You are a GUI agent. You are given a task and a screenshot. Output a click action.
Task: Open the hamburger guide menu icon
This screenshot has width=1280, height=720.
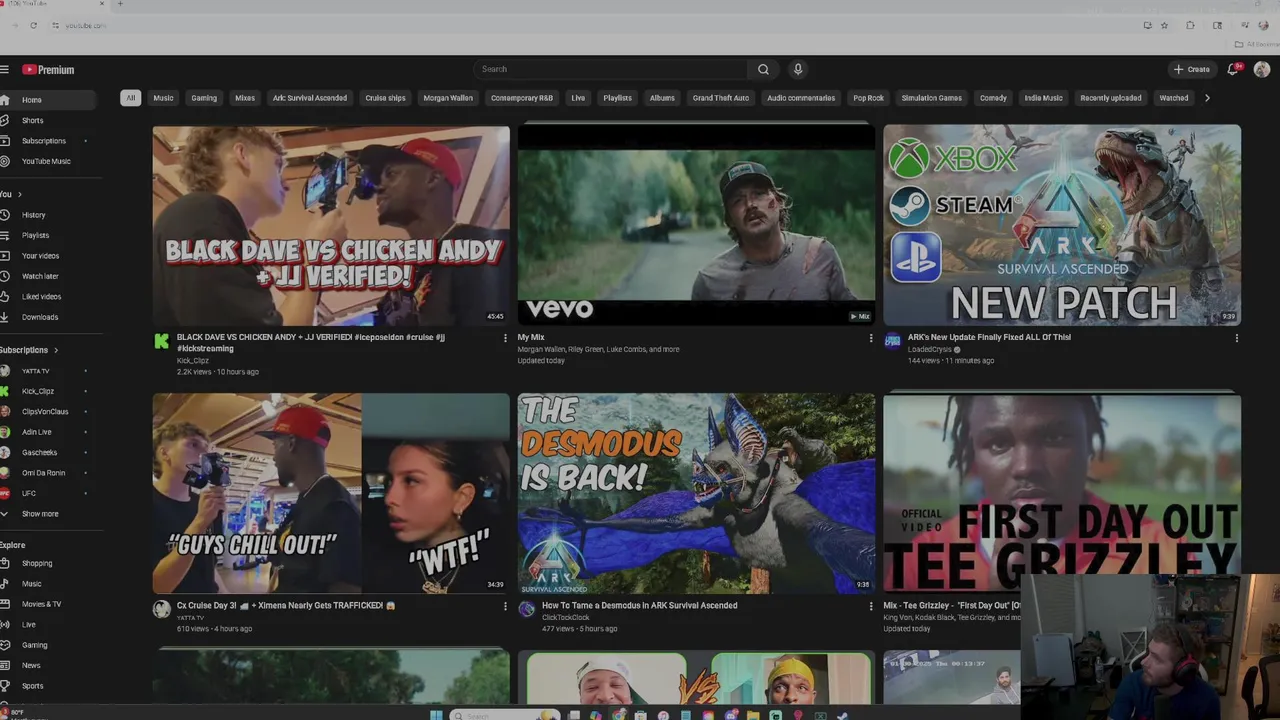(x=5, y=69)
